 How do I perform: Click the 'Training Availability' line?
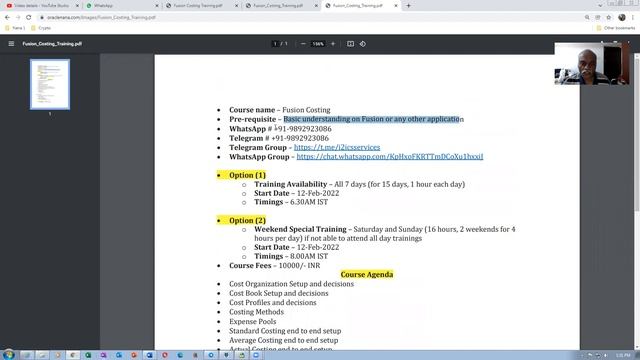359,184
